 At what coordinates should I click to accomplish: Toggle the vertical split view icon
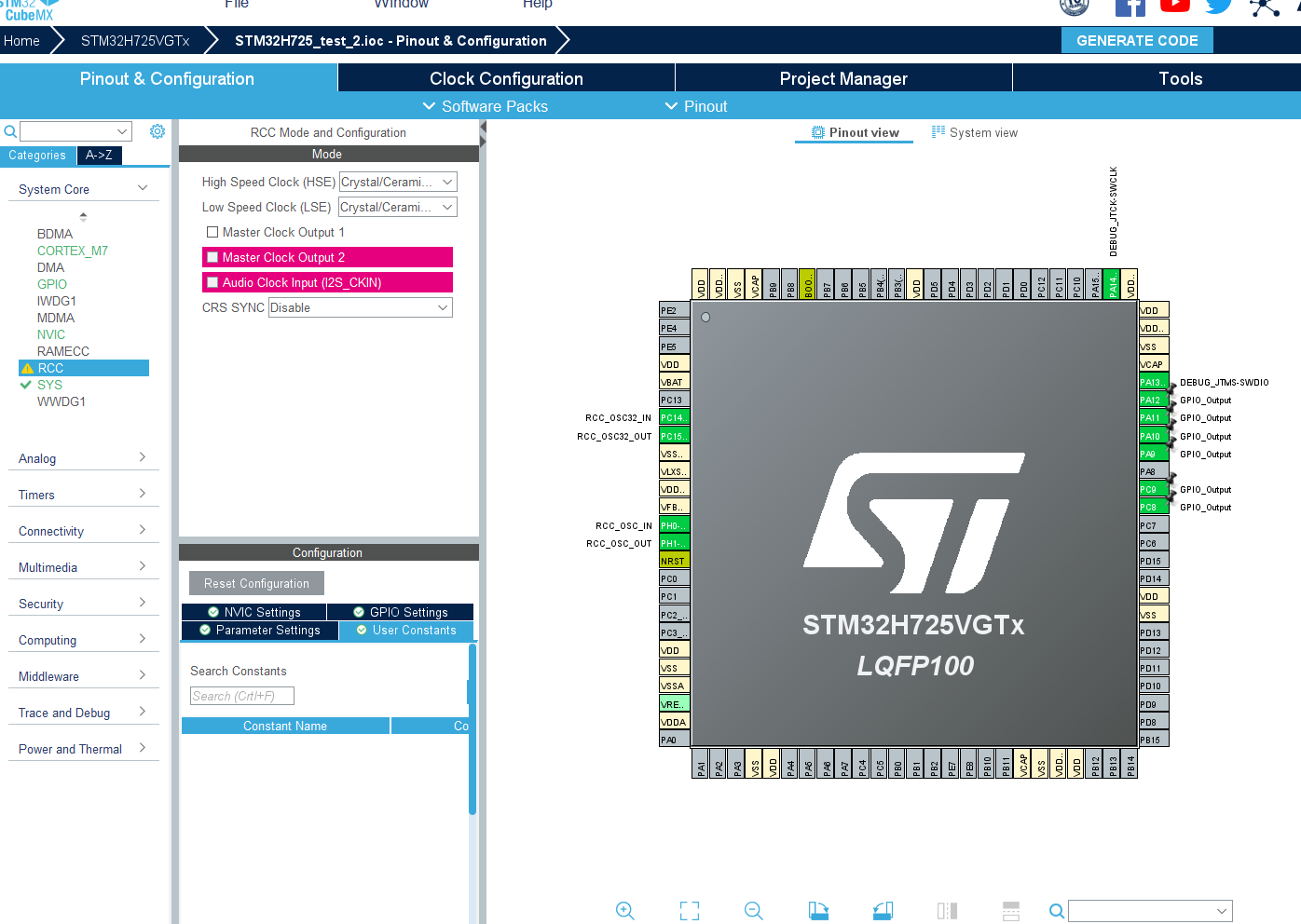pos(1011,910)
